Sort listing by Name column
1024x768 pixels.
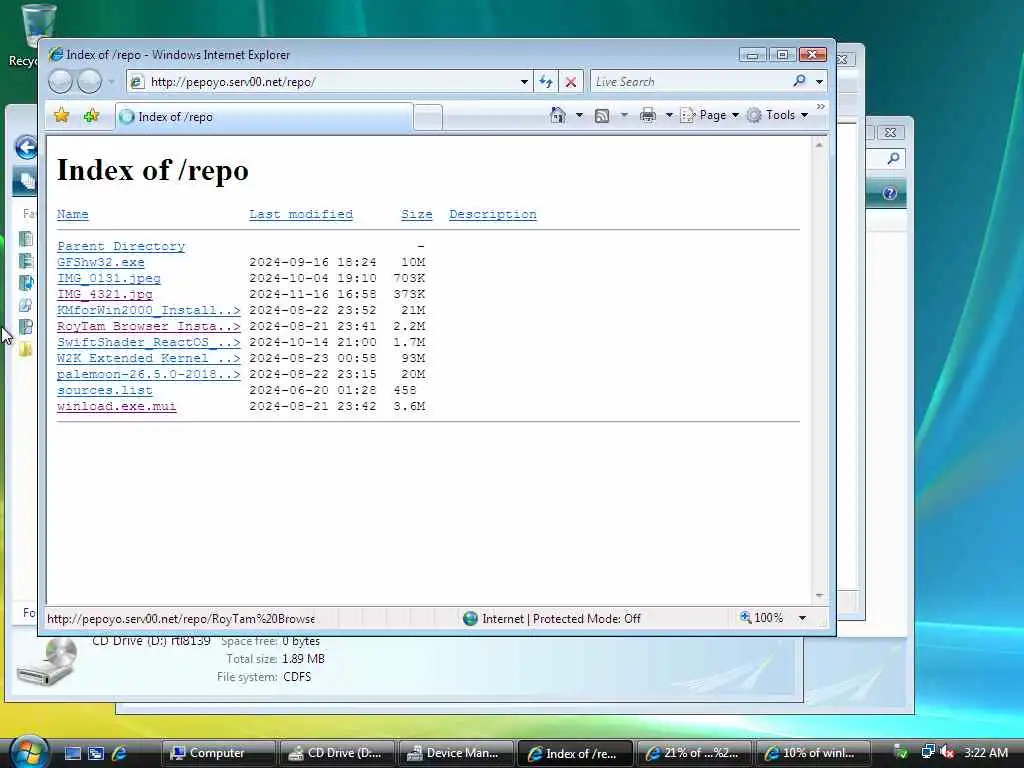point(72,214)
